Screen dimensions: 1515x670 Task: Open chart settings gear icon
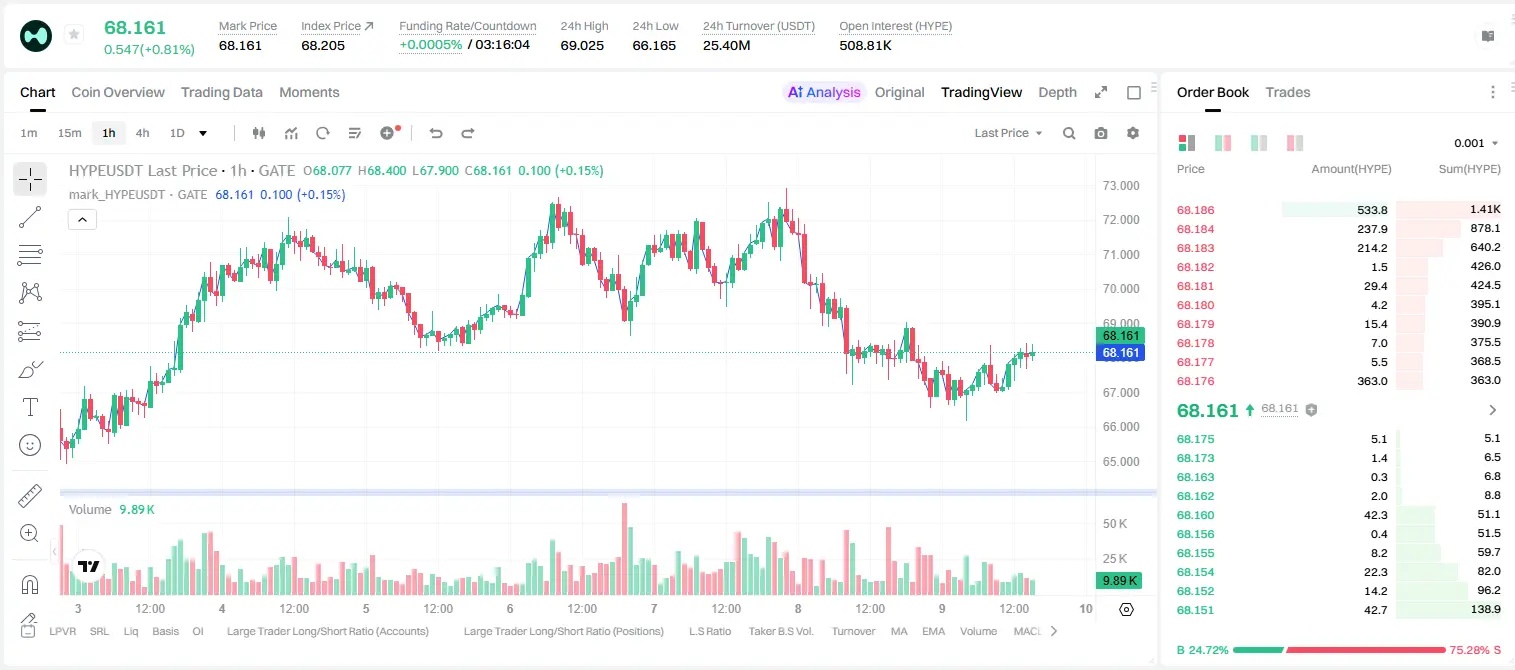tap(1133, 133)
